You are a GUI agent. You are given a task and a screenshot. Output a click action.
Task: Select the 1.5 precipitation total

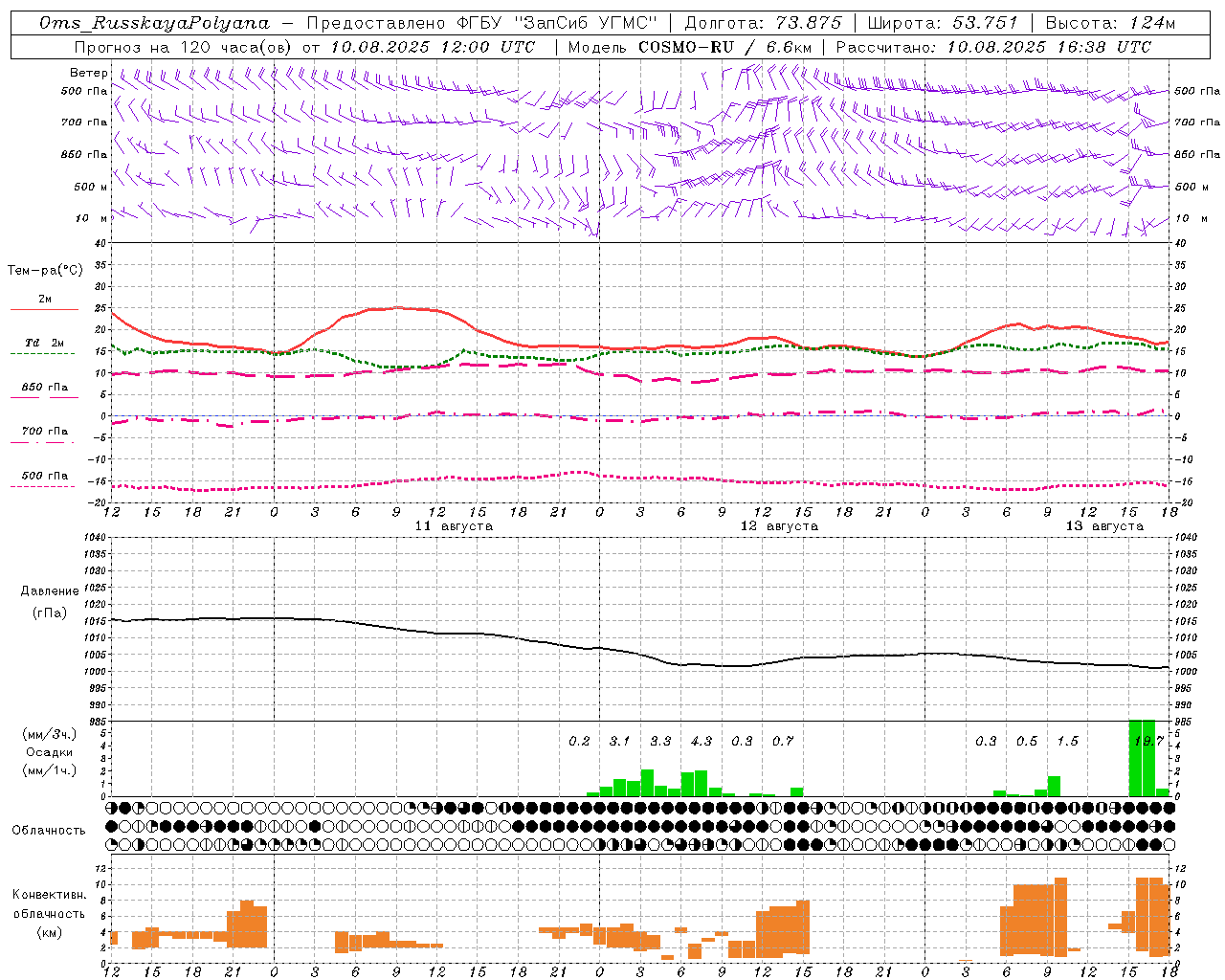click(1067, 742)
